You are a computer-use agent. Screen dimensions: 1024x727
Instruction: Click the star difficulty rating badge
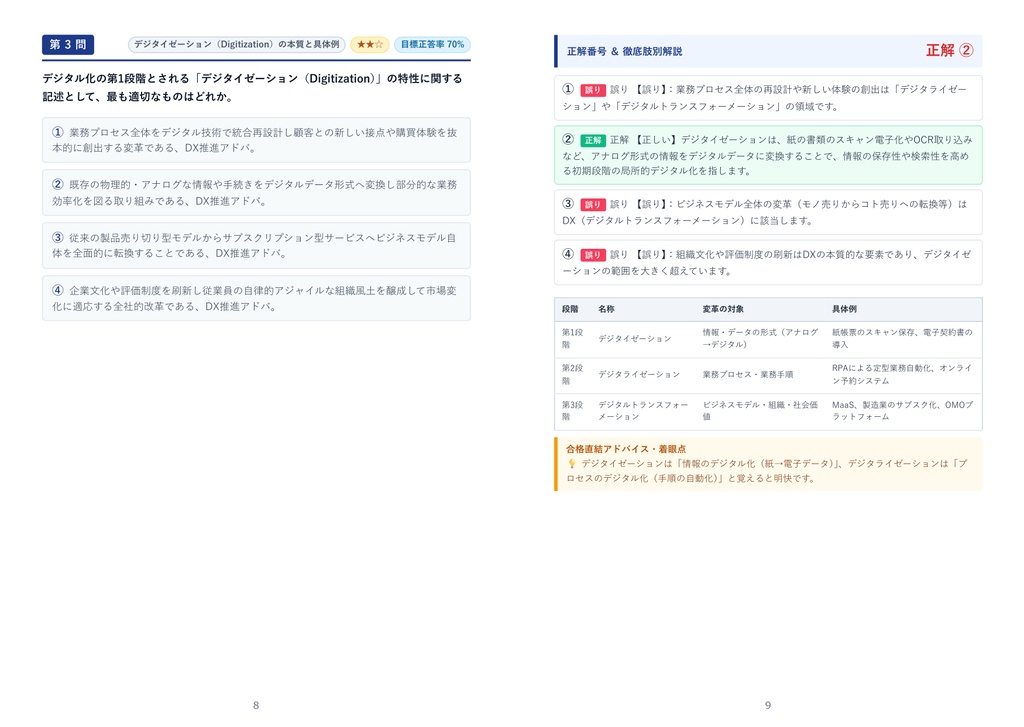[x=370, y=44]
